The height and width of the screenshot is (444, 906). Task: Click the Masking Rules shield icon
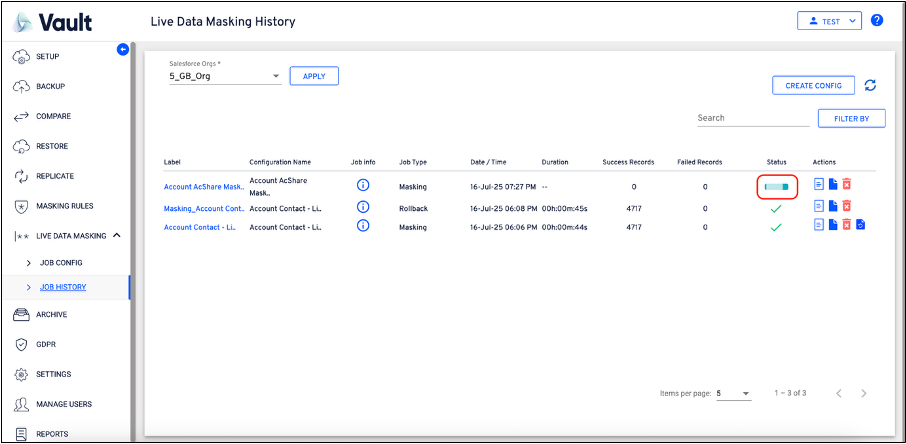pyautogui.click(x=21, y=206)
